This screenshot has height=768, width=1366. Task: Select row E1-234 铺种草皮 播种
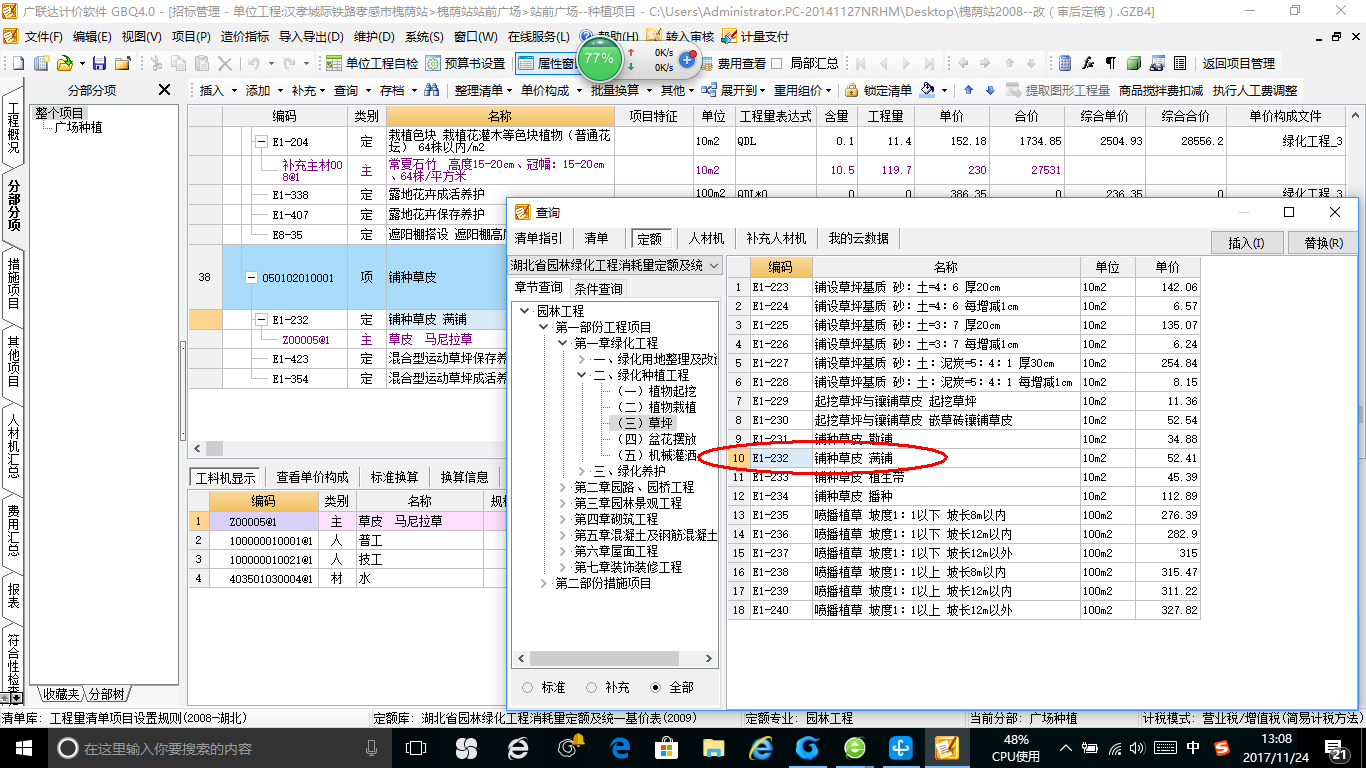964,496
